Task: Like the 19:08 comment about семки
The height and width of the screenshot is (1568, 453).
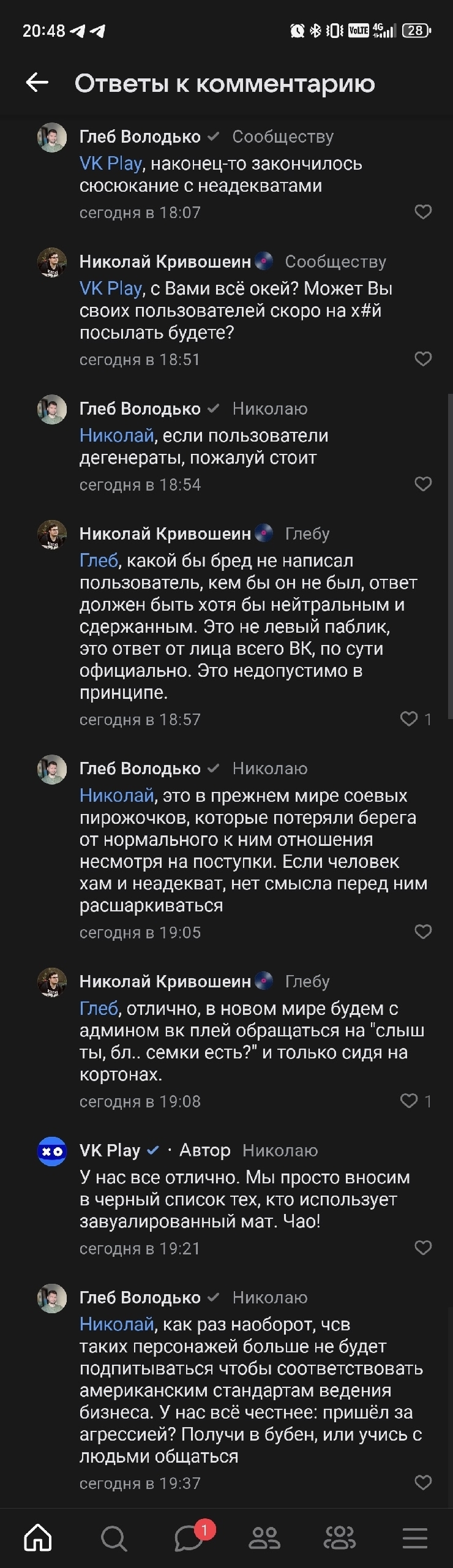Action: click(x=409, y=1101)
